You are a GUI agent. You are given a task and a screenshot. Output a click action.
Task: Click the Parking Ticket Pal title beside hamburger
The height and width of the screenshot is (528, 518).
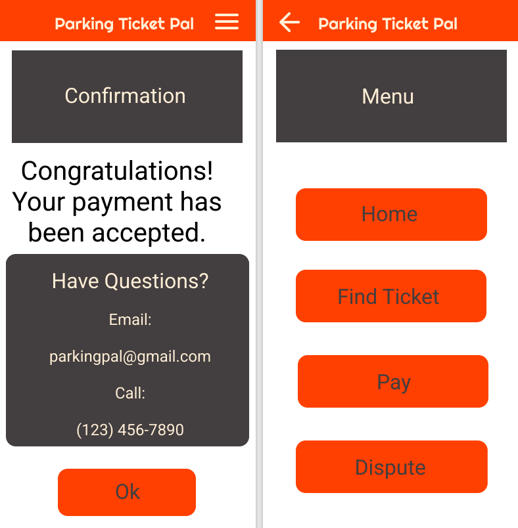pos(124,24)
